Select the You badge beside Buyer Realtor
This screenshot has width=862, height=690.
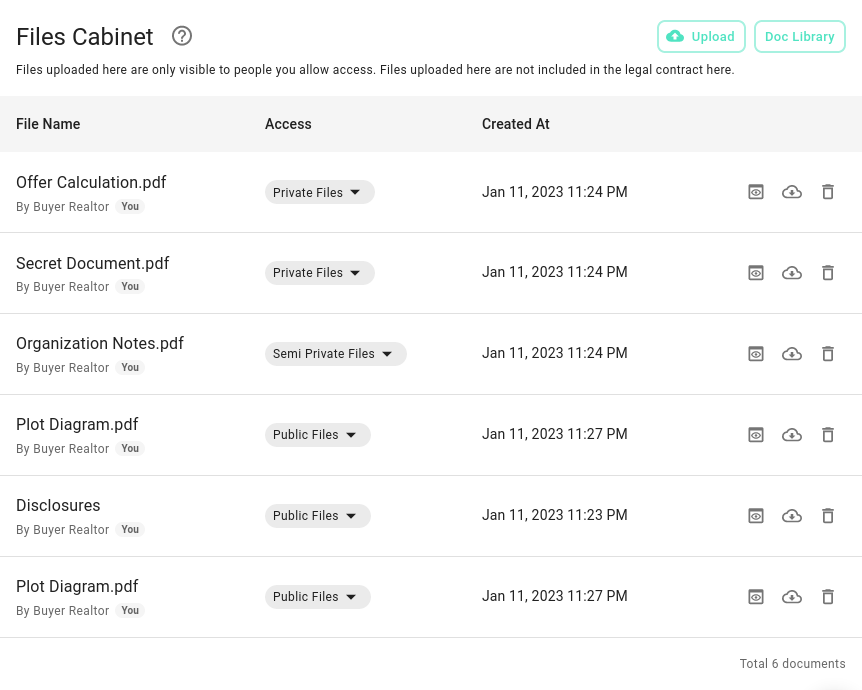(130, 206)
